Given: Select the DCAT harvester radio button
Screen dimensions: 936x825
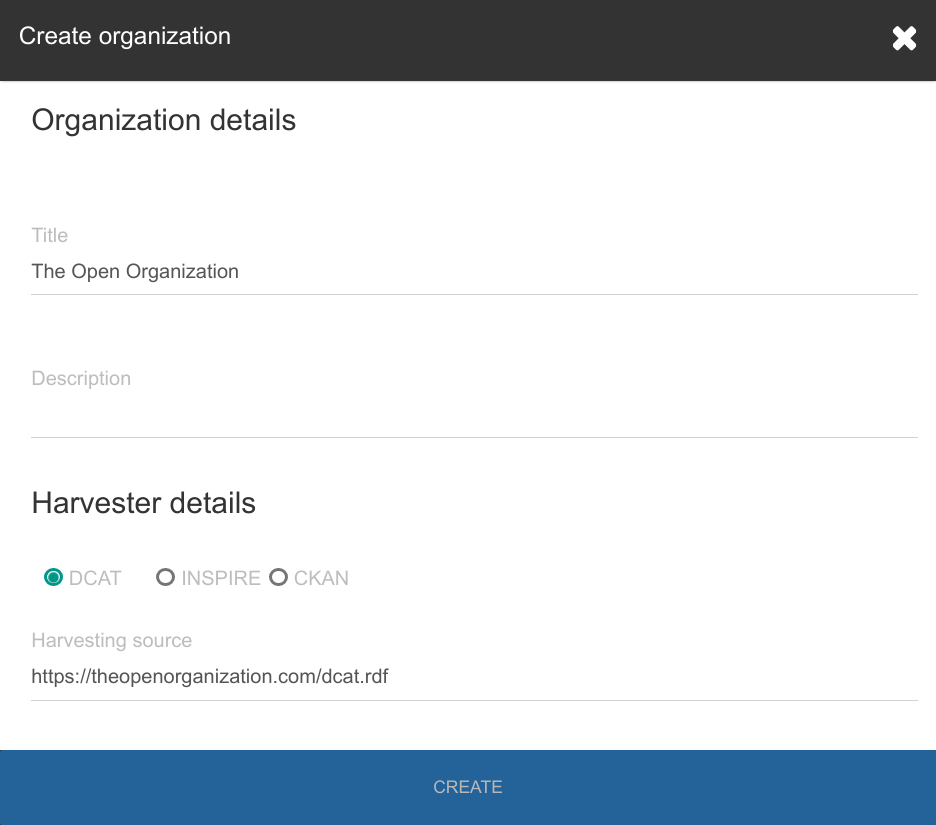Looking at the screenshot, I should pyautogui.click(x=53, y=577).
